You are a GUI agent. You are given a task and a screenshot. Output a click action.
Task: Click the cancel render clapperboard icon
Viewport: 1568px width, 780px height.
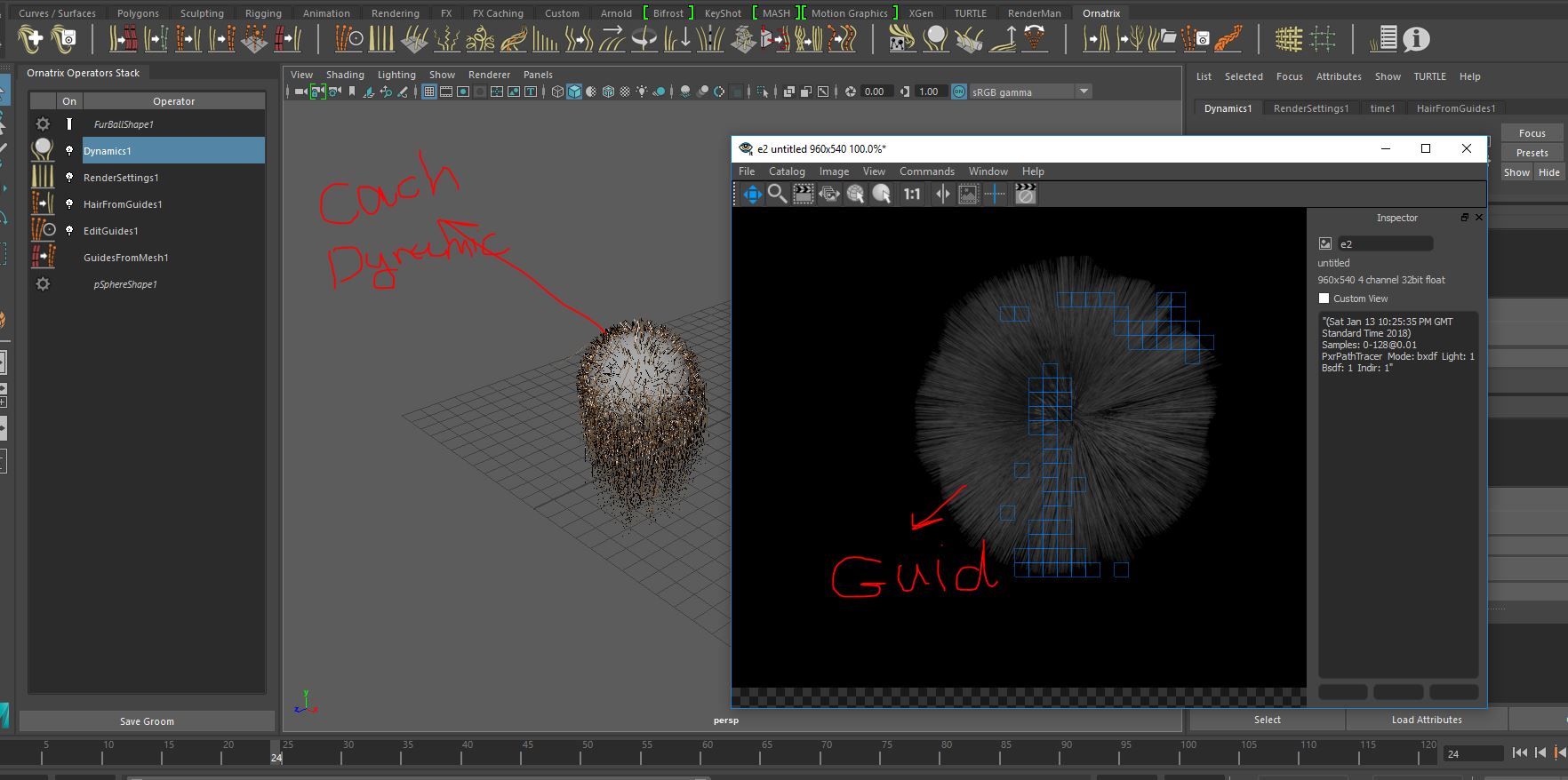1025,194
